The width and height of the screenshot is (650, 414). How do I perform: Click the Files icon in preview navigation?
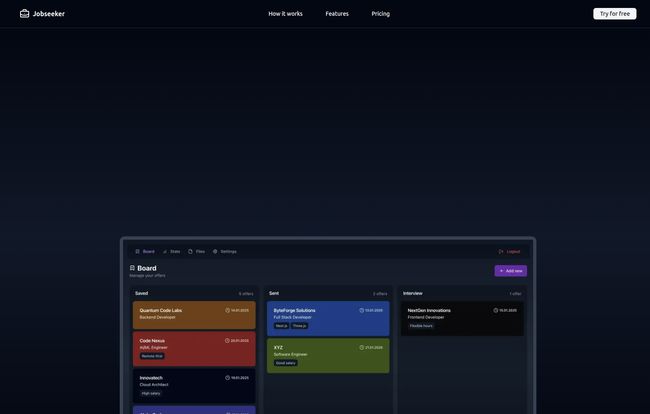coord(191,252)
